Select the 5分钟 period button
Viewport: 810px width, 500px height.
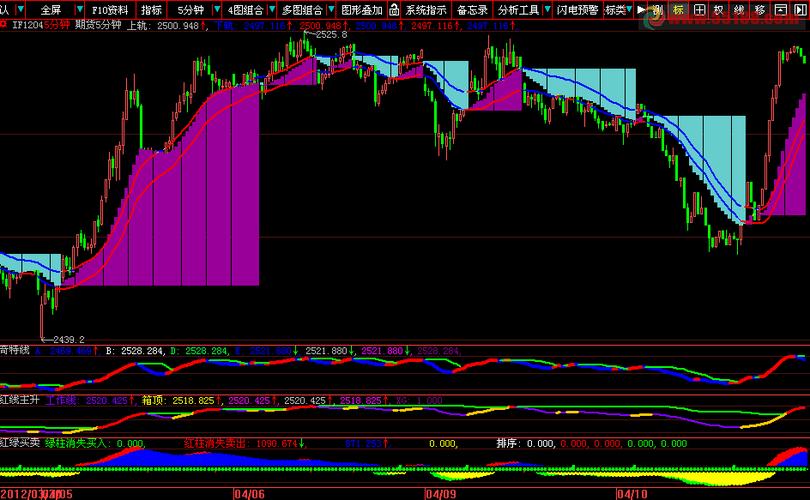(x=191, y=10)
